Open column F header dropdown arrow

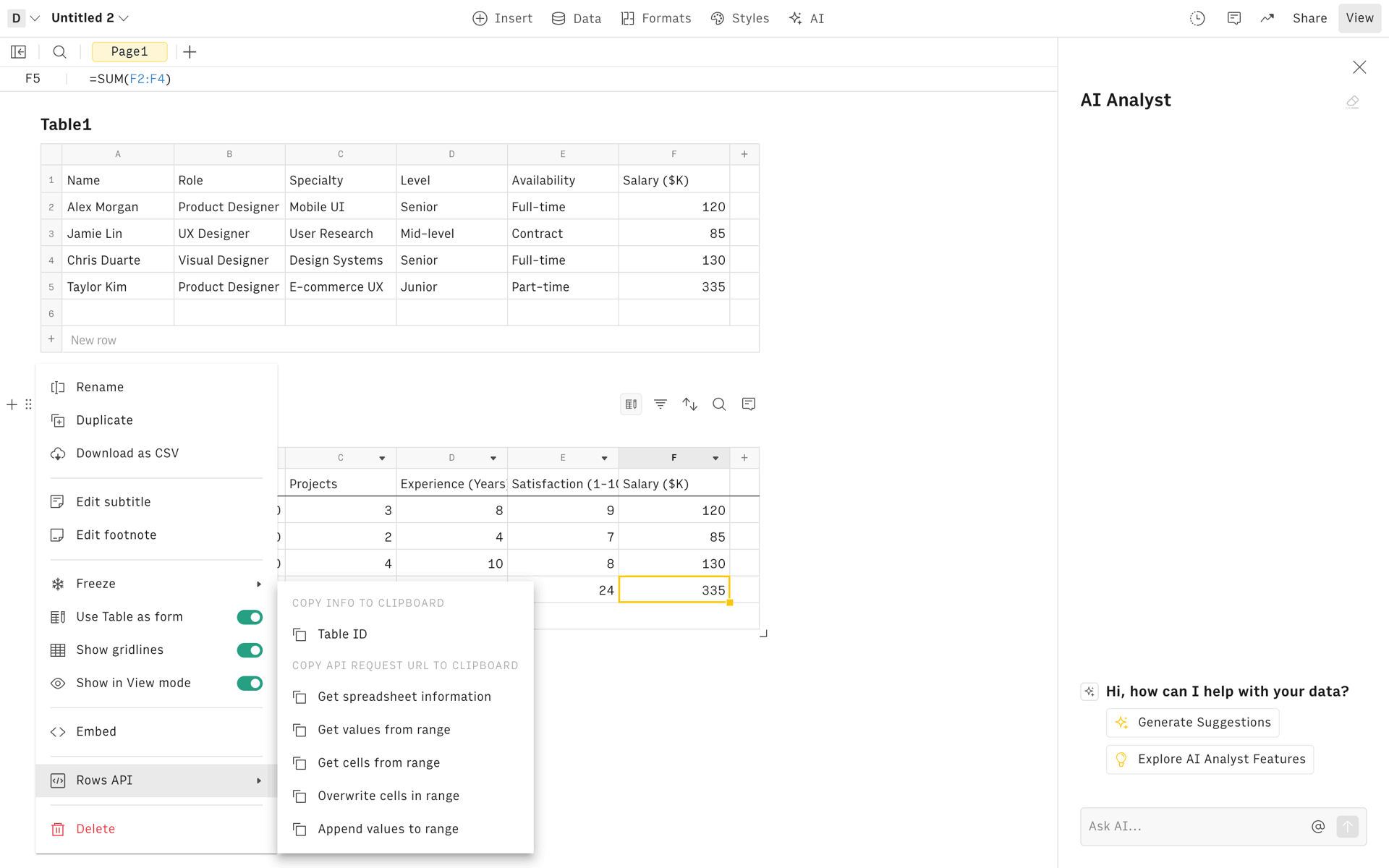pyautogui.click(x=715, y=459)
